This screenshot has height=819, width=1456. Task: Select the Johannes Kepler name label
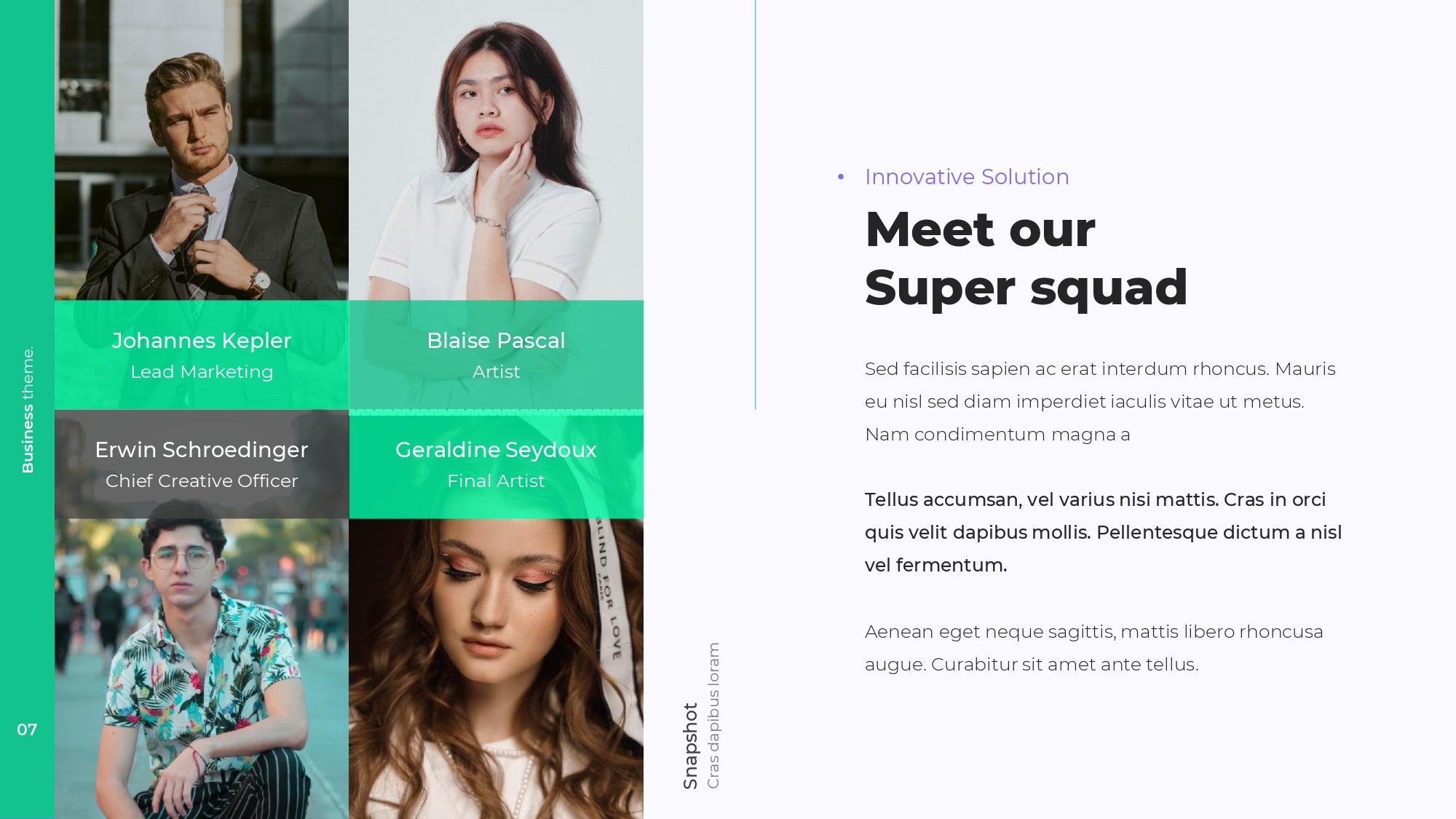pyautogui.click(x=202, y=341)
